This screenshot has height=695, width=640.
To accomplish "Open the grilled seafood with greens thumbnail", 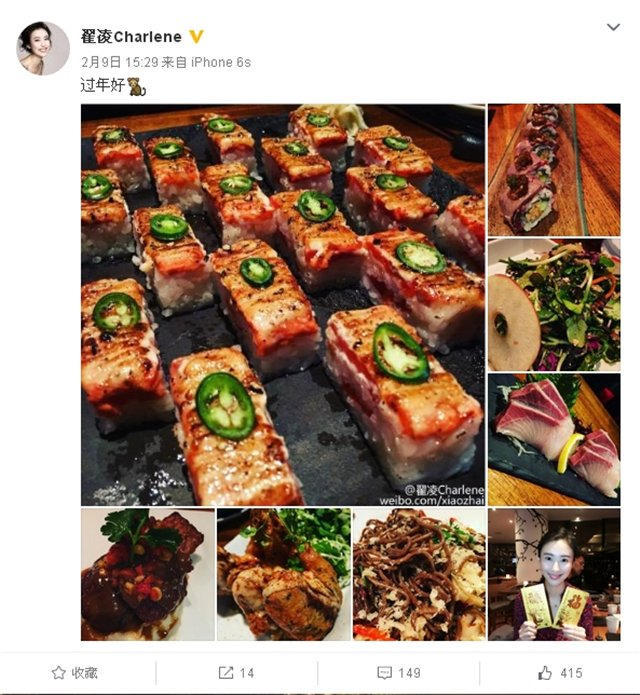I will (283, 574).
